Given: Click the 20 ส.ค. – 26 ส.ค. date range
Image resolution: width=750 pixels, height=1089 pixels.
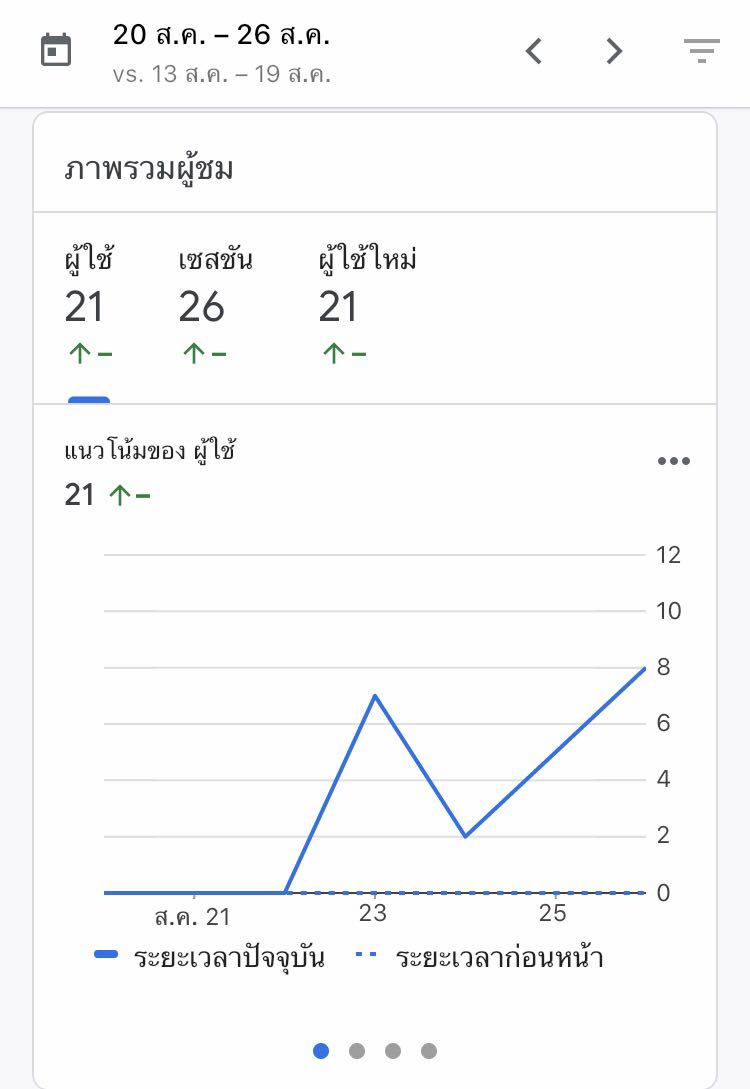Looking at the screenshot, I should [221, 36].
